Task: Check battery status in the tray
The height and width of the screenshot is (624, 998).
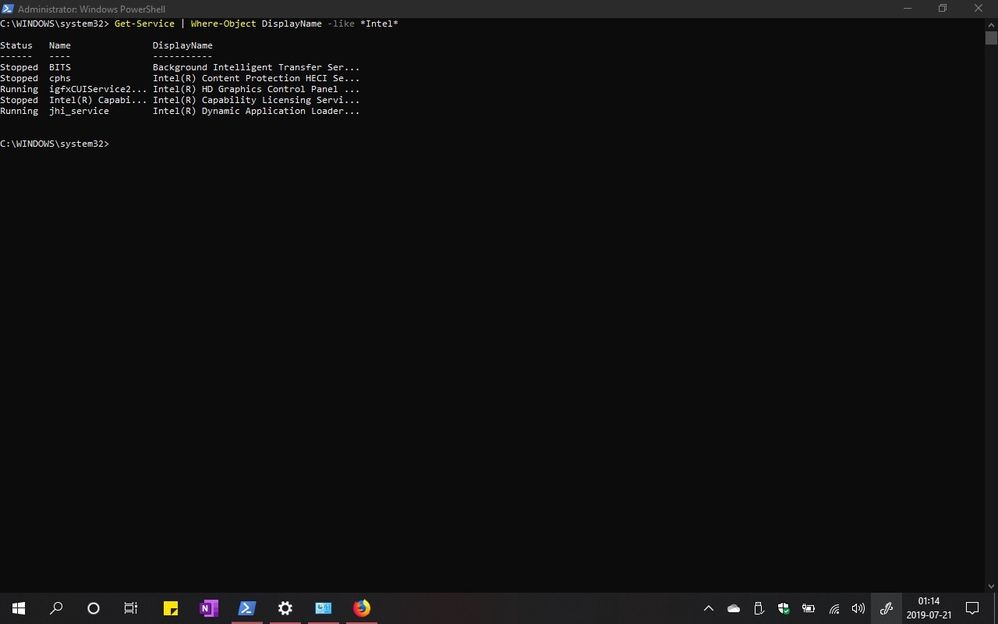Action: pos(808,609)
